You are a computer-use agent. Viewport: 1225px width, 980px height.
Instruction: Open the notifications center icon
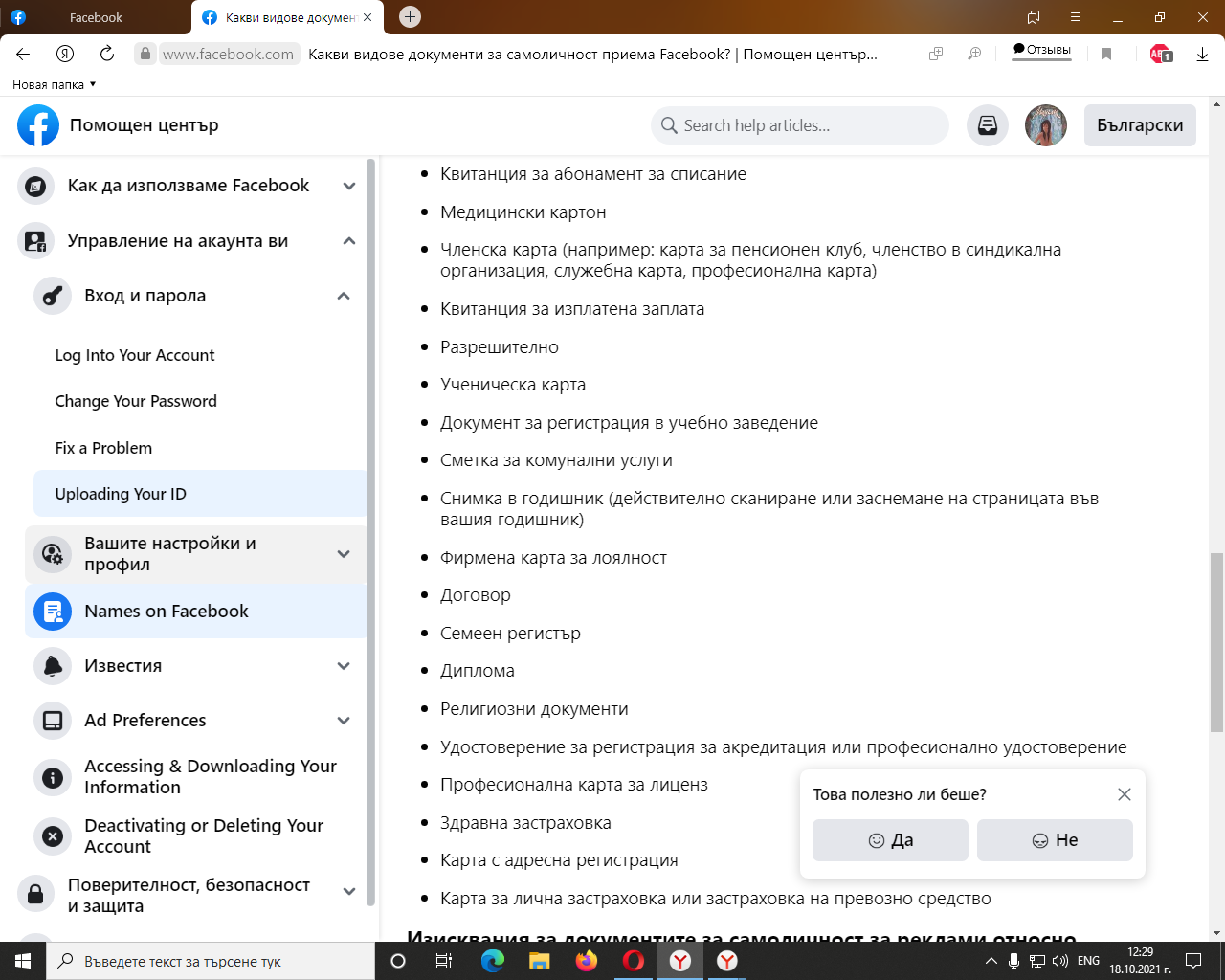(x=1193, y=961)
